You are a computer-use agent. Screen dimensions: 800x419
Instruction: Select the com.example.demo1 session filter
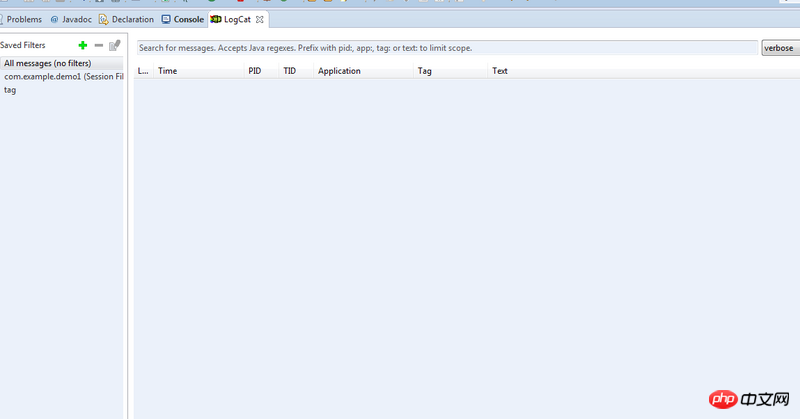[62, 77]
